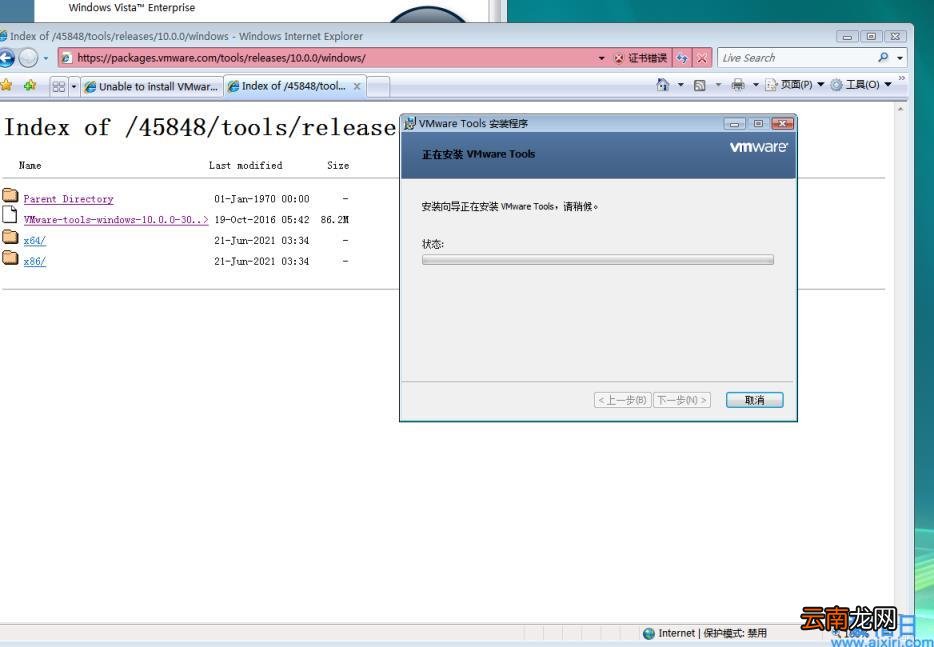
Task: Click the Home page icon
Action: click(662, 85)
